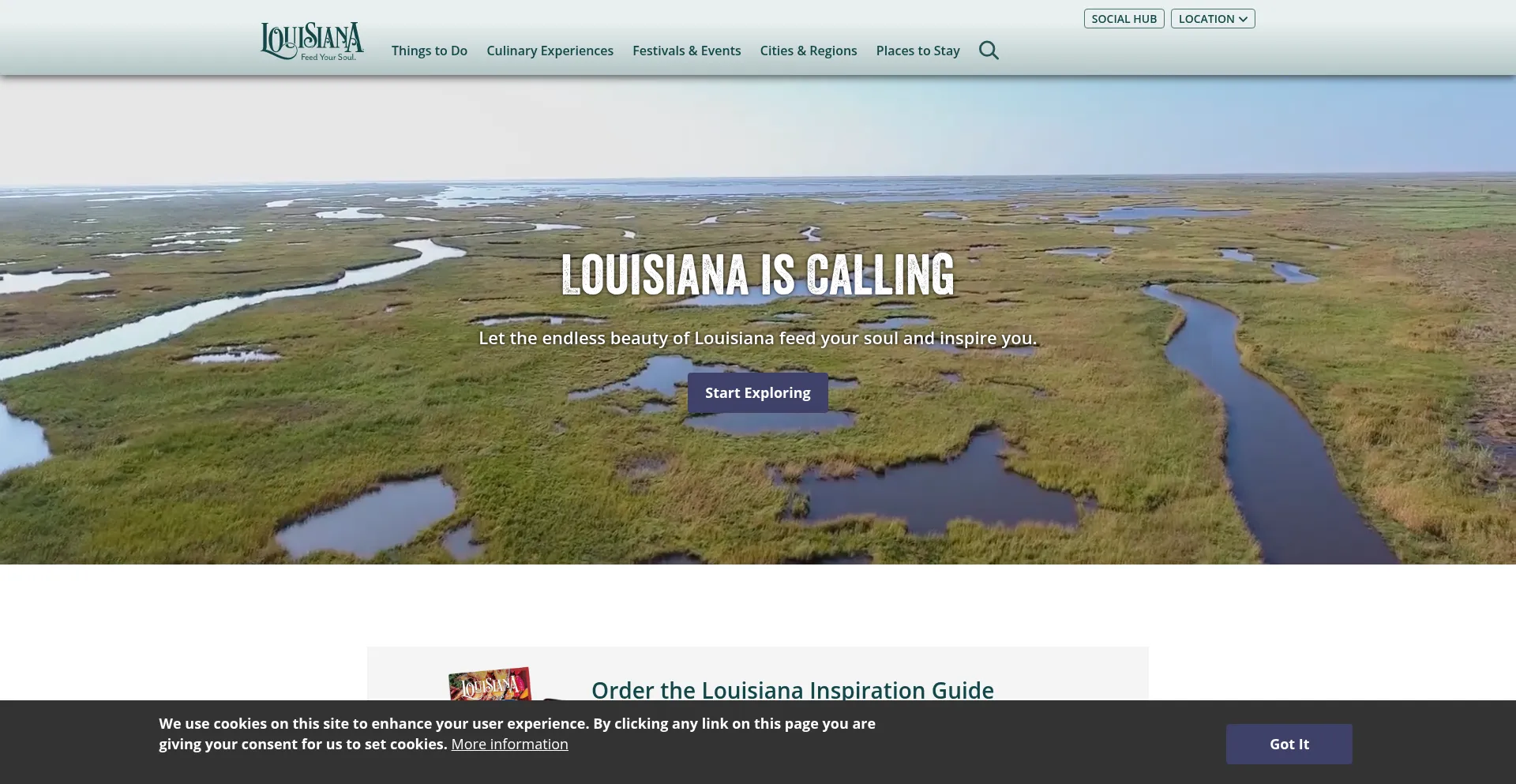1516x784 pixels.
Task: Accept cookies with the Got It button
Action: pos(1289,744)
